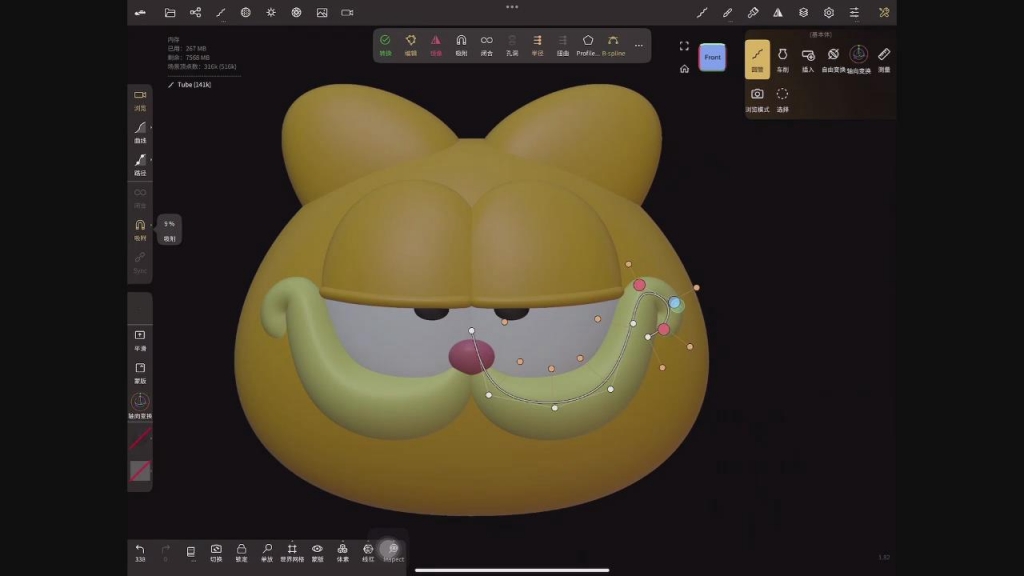Image resolution: width=1024 pixels, height=576 pixels.
Task: Tap the orange Edit points button
Action: 411,45
